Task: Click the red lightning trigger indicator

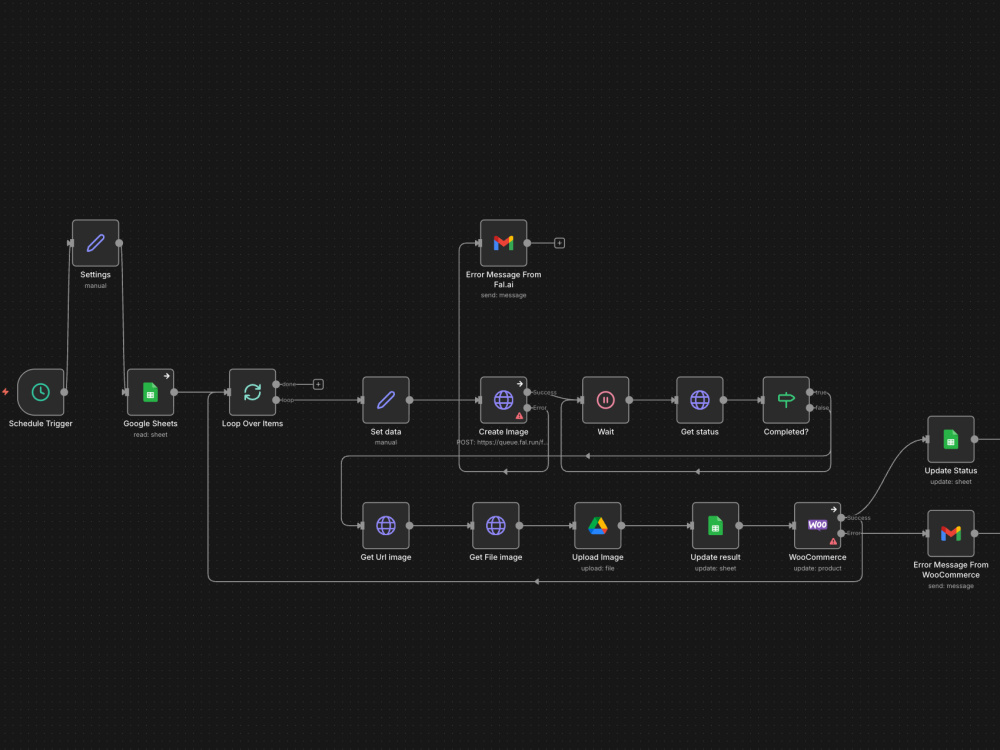Action: tap(5, 392)
